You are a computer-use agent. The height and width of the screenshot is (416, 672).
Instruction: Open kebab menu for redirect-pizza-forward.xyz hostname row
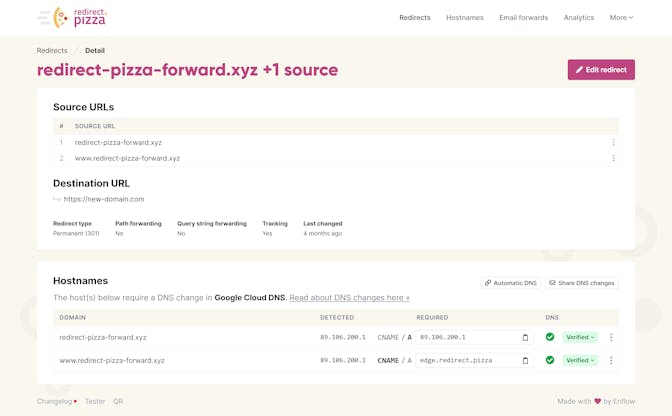[611, 338]
